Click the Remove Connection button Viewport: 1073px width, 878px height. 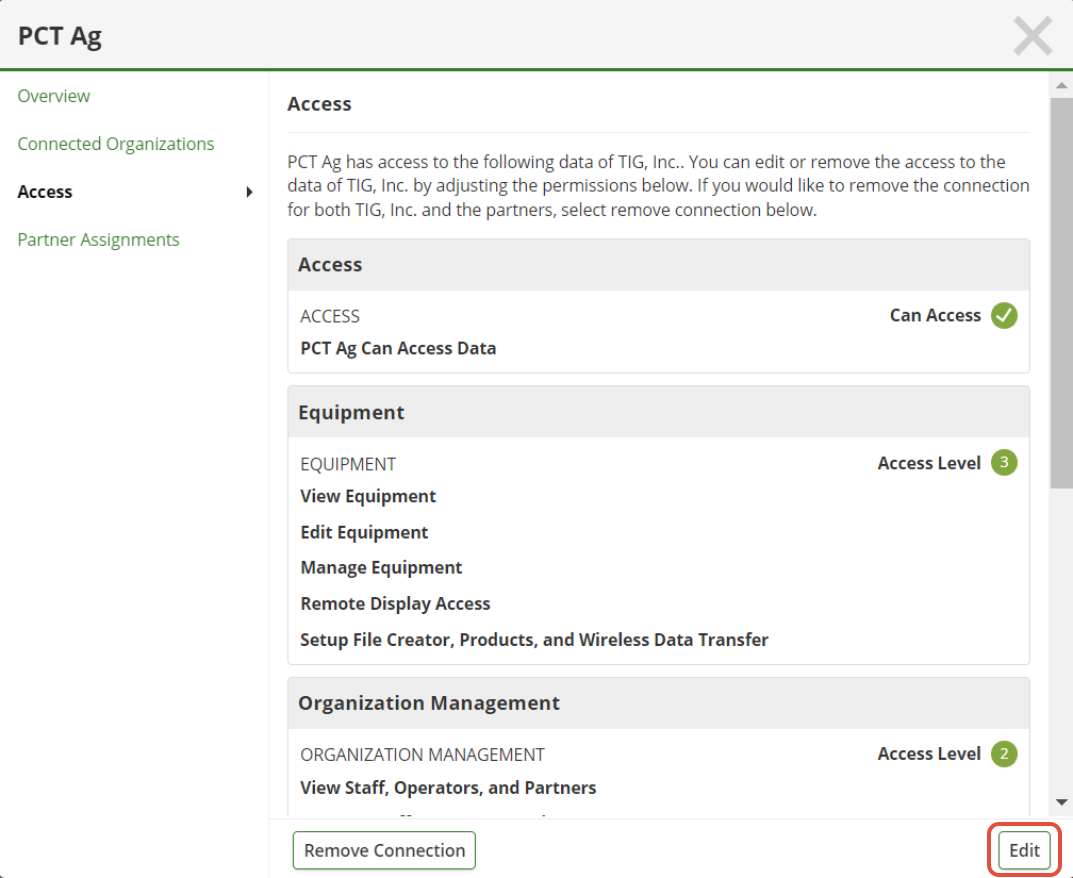tap(384, 851)
